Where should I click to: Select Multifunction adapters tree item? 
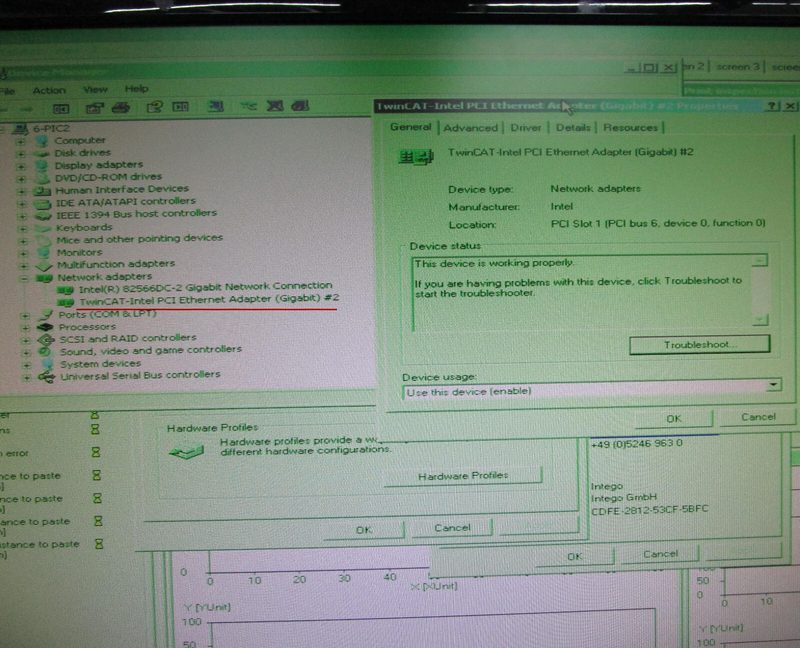[116, 264]
